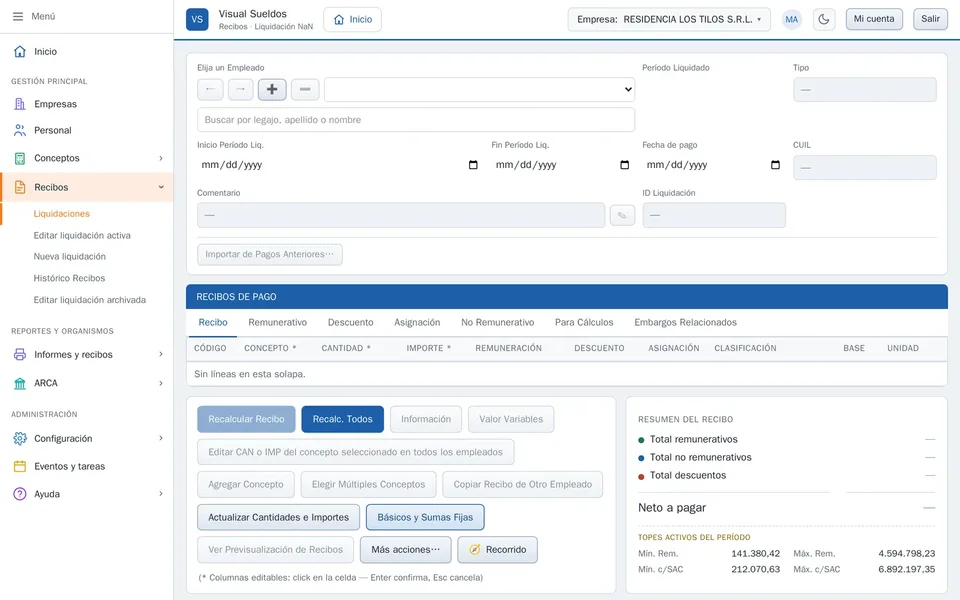Screen dimensions: 960x600
Task: Click the VS Visual Sueldos logo
Action: point(197,19)
